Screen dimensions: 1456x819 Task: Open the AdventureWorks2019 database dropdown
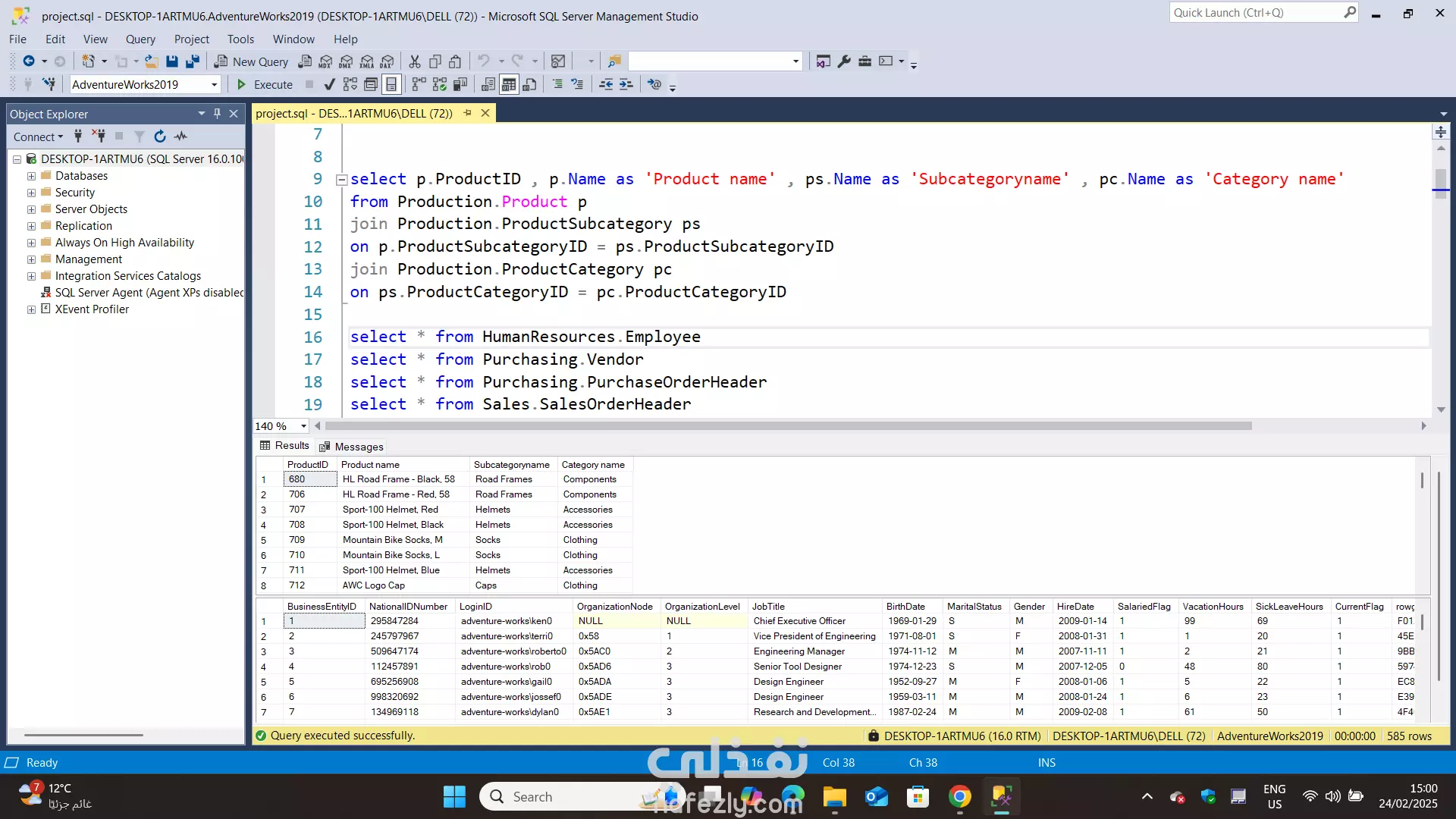pyautogui.click(x=215, y=84)
